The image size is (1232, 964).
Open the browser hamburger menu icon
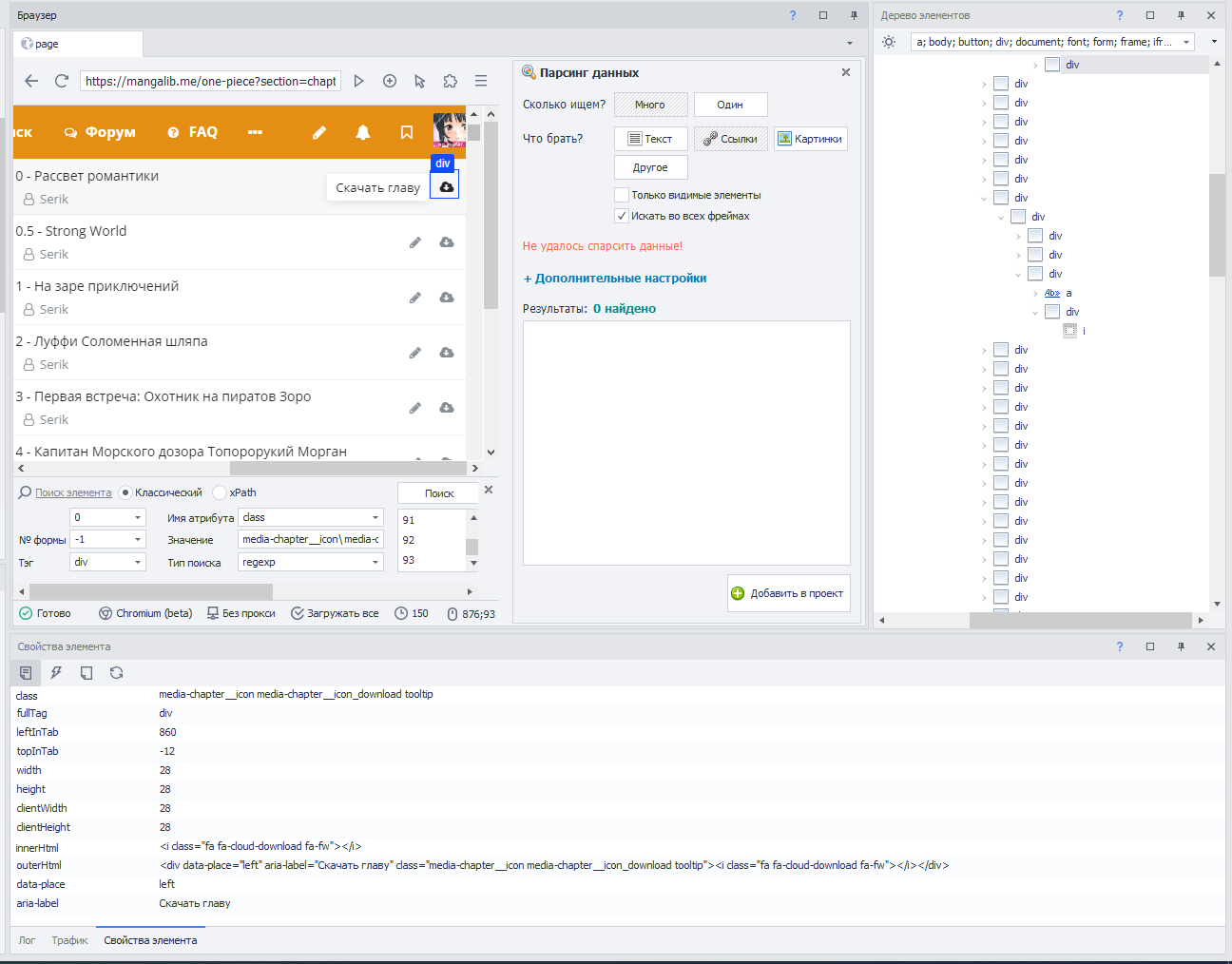481,81
